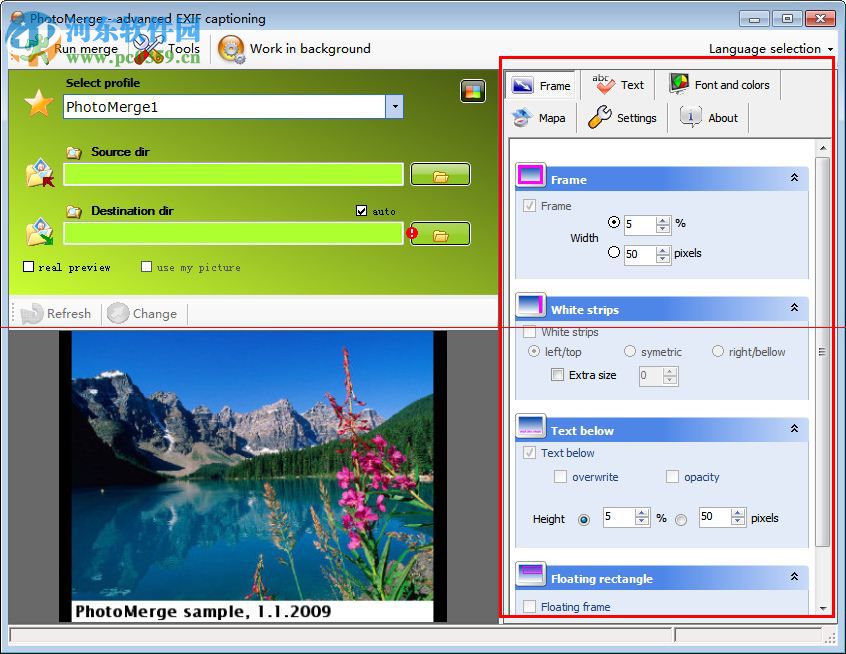Browse for Destination dir with folder button
This screenshot has height=654, width=846.
click(x=440, y=234)
